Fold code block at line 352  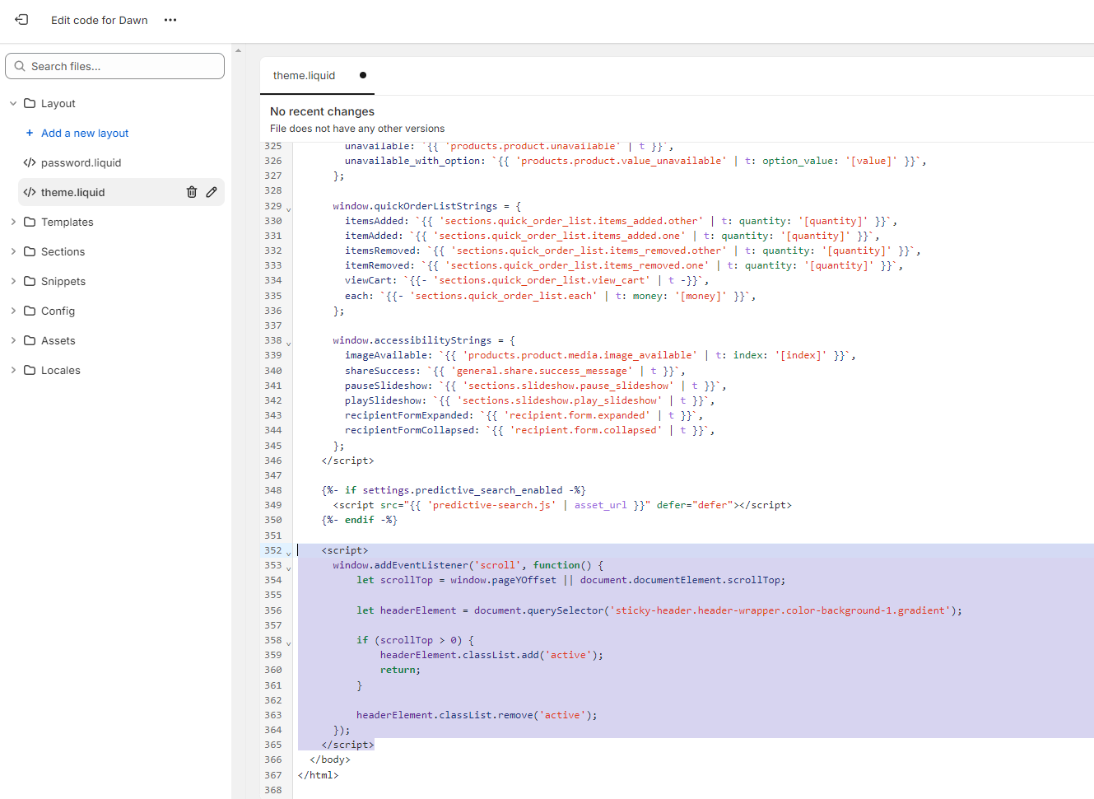(289, 552)
